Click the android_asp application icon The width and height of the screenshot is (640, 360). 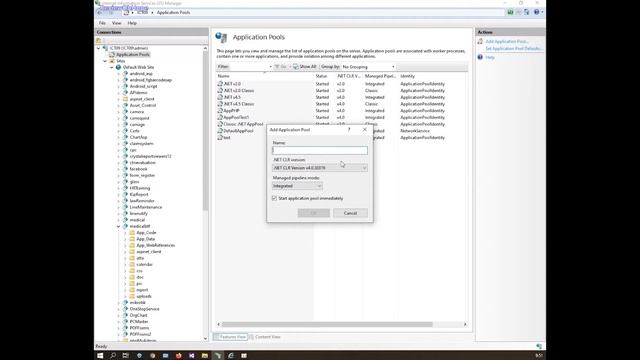(125, 73)
